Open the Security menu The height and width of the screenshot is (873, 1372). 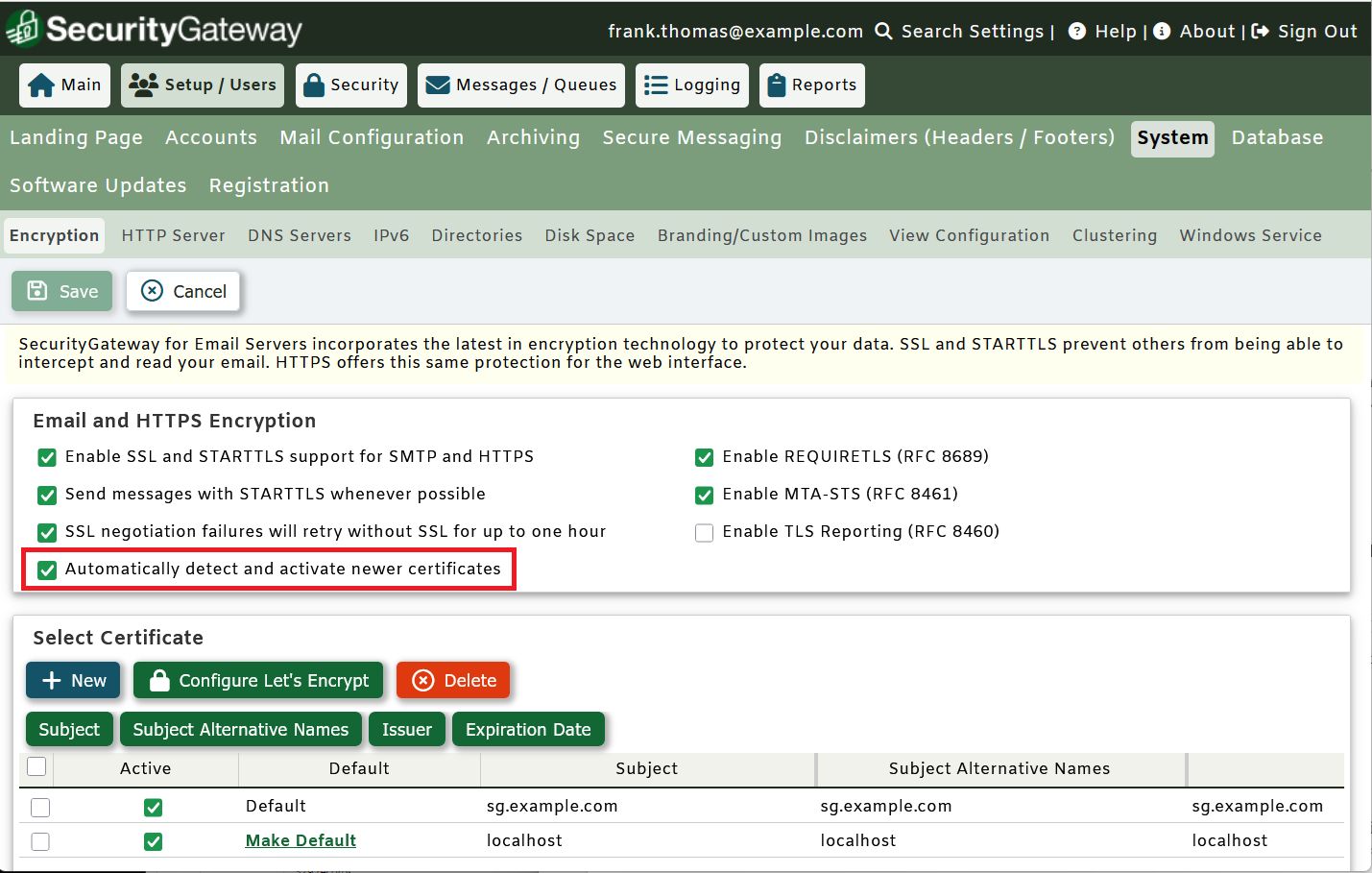click(351, 85)
